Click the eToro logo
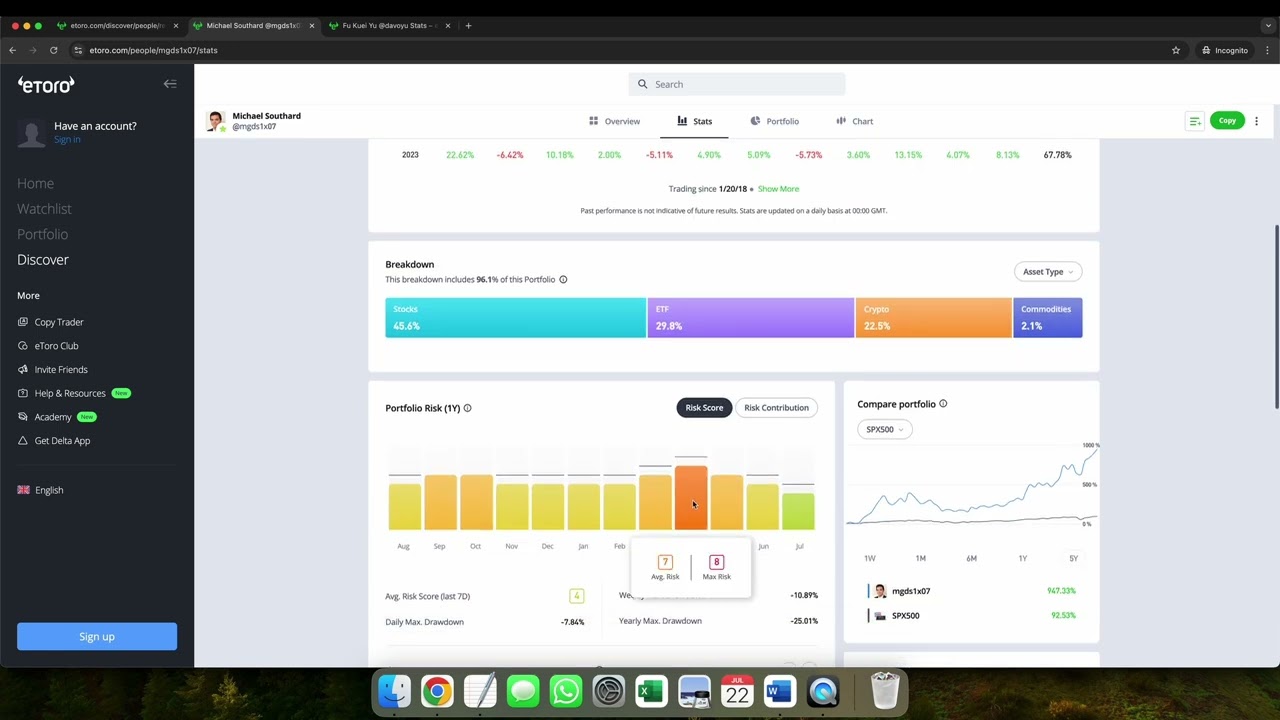The image size is (1280, 720). click(x=46, y=85)
